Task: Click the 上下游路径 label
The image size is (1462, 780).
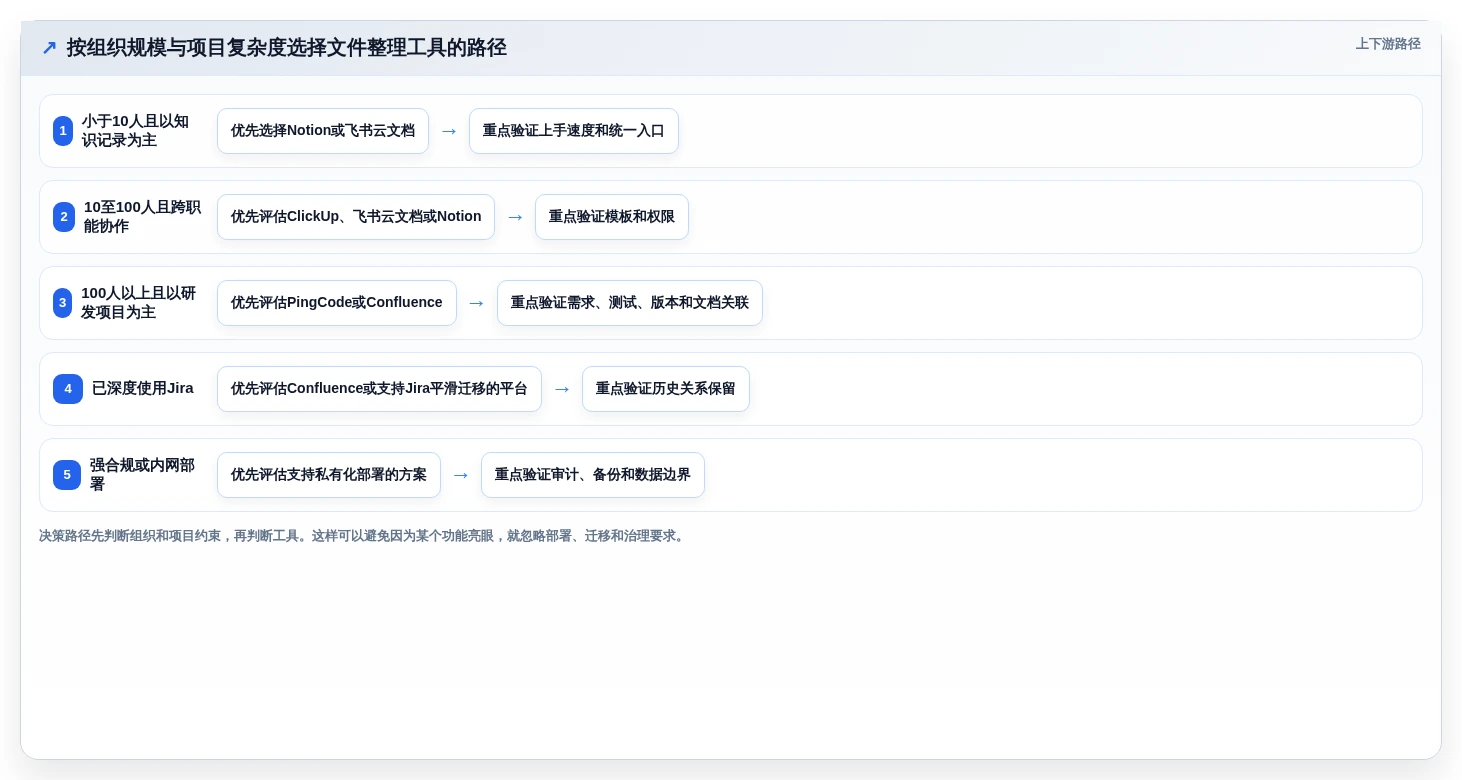Action: click(x=1388, y=44)
